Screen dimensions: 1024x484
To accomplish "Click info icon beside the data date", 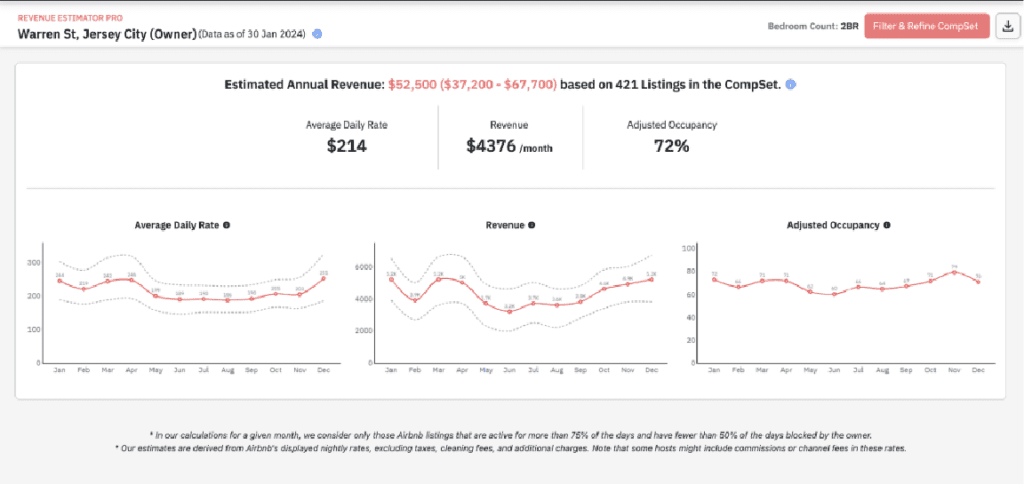I will 317,33.
